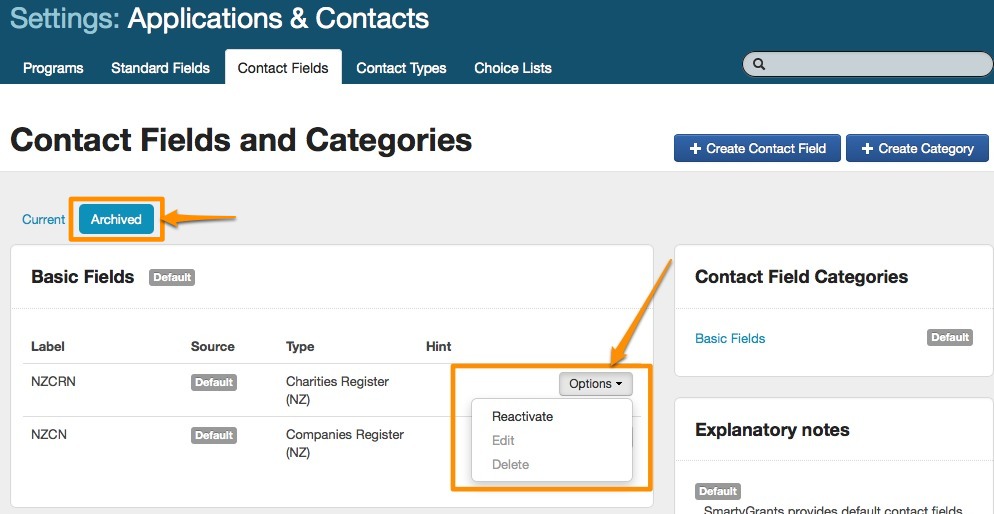The width and height of the screenshot is (994, 514).
Task: Show Current contact fields
Action: click(44, 220)
